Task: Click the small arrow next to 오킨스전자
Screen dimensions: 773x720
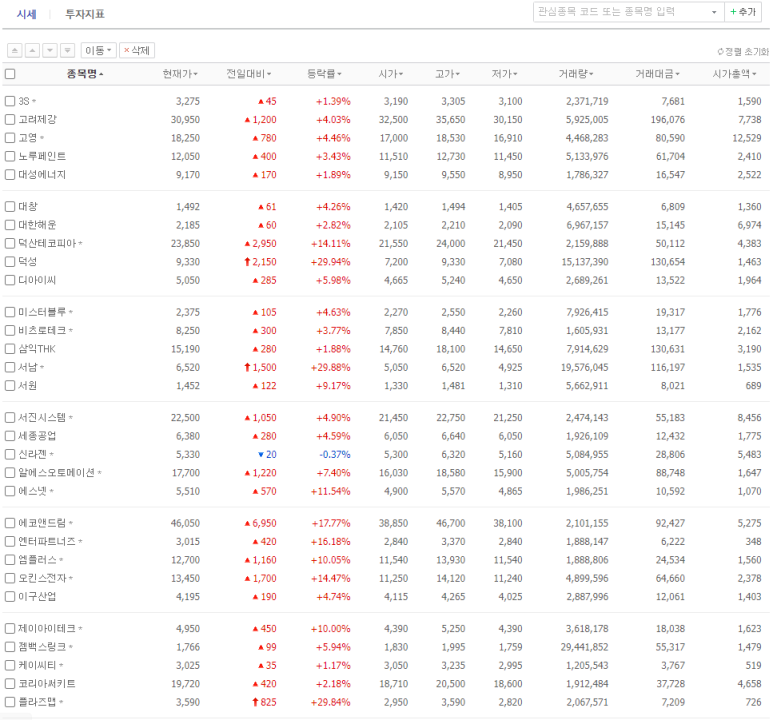Action: pyautogui.click(x=70, y=578)
